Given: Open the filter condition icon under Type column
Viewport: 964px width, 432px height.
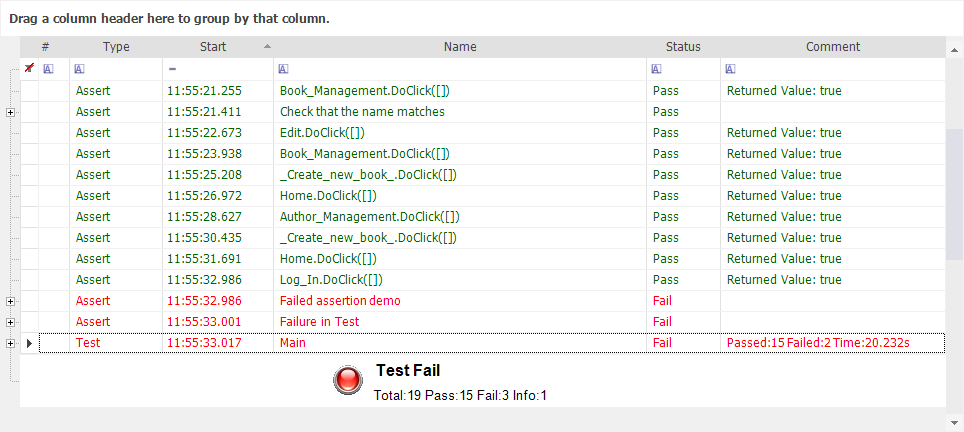Looking at the screenshot, I should click(79, 69).
